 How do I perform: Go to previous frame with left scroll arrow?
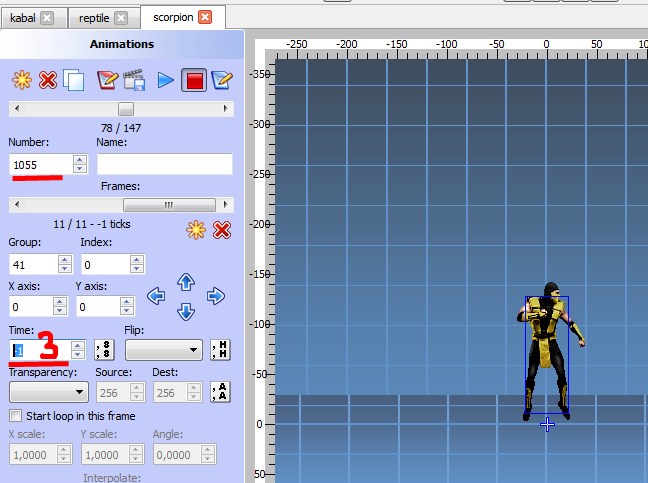[17, 205]
